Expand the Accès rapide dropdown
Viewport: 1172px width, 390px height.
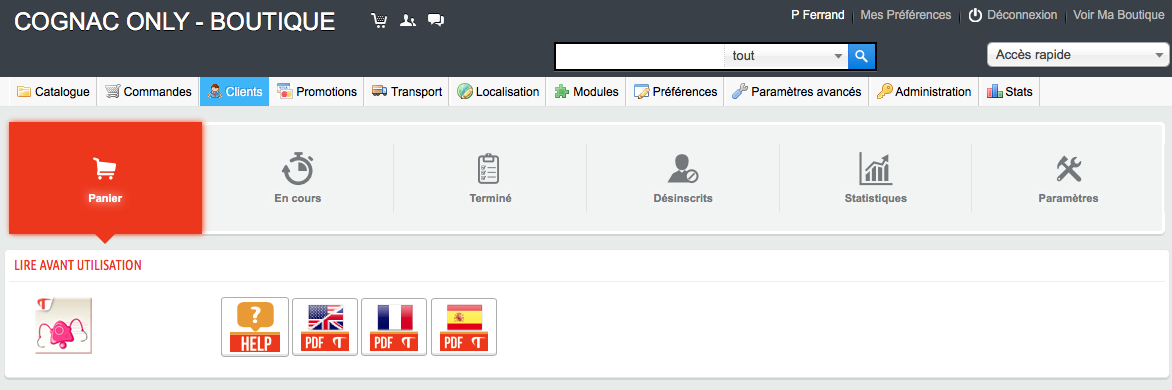click(1079, 55)
